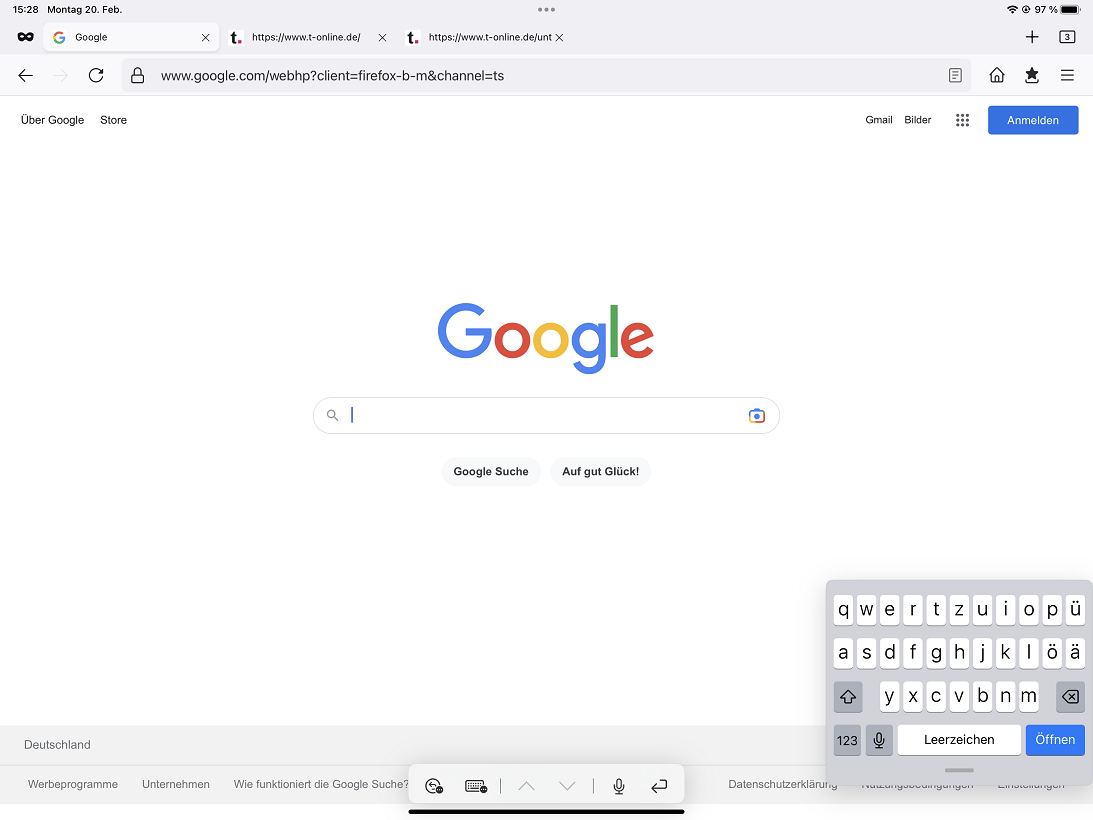Image resolution: width=1093 pixels, height=820 pixels.
Task: Tap the backspace key on keyboard
Action: pos(1070,697)
